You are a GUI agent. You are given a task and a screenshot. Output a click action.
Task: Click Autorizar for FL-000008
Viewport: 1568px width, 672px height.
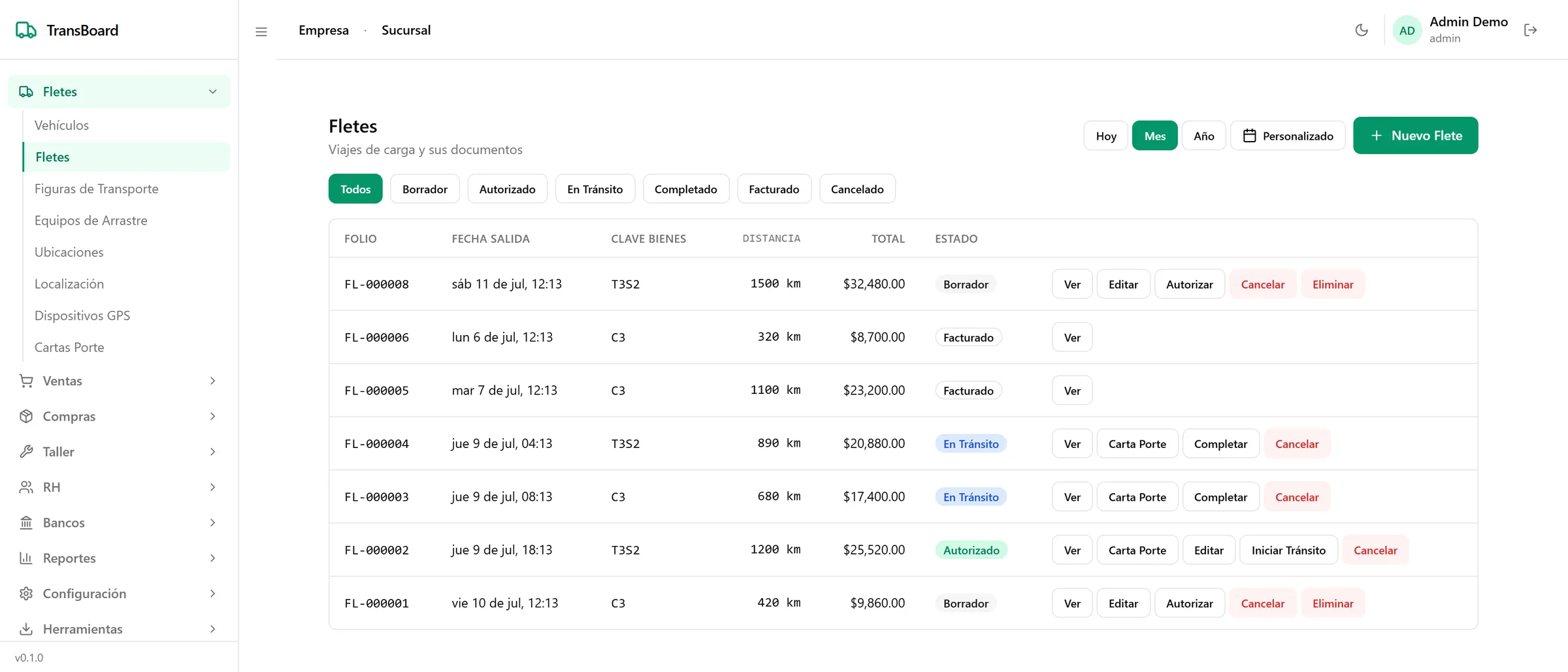point(1189,284)
